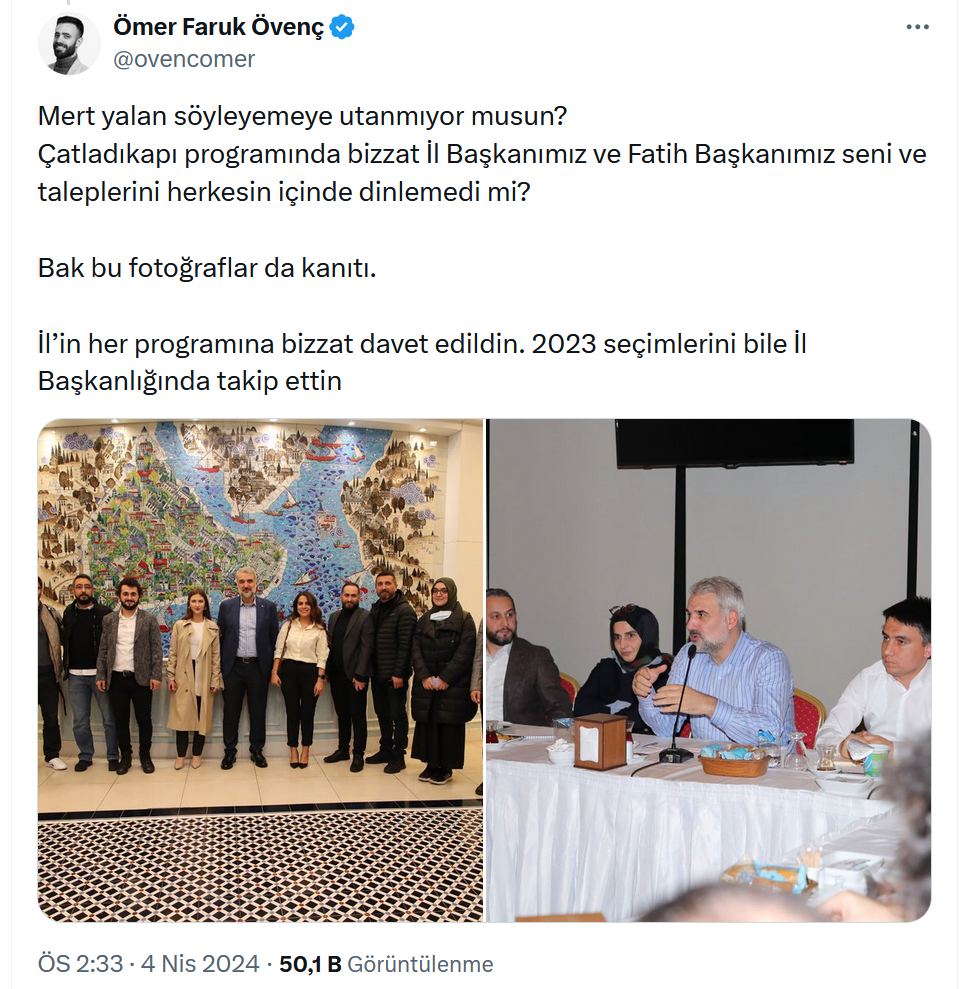Open Ömer Faruk Övenç's profile avatar
Screen dimensions: 965x989
point(69,44)
